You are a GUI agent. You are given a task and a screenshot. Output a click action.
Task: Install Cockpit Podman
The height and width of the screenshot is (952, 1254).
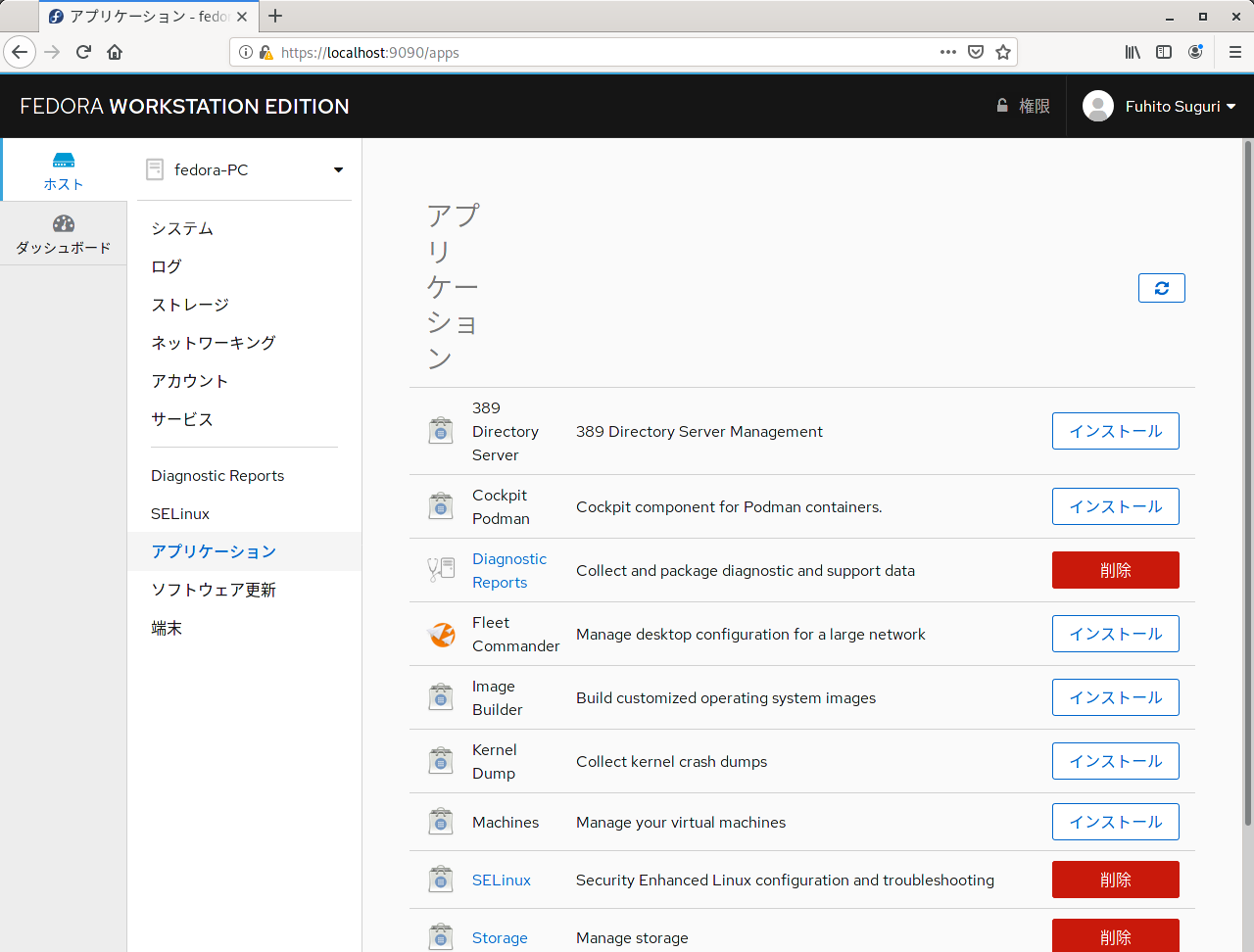[1115, 506]
